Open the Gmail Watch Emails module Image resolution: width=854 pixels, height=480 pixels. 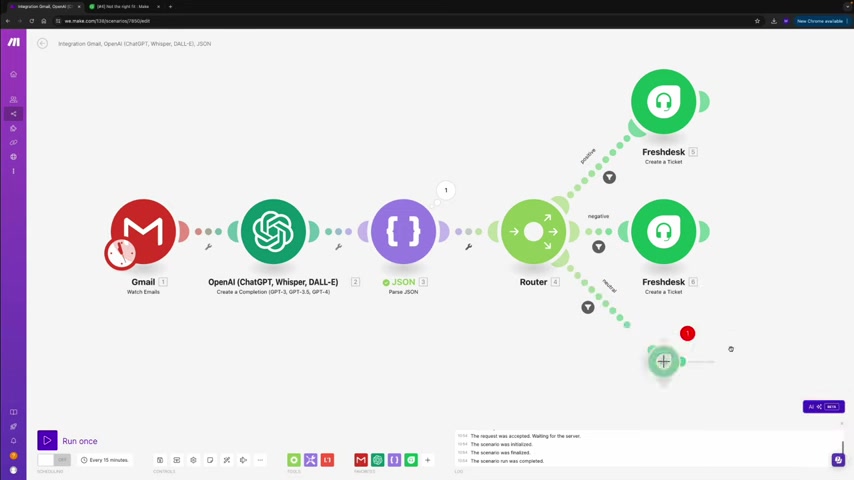tap(143, 232)
